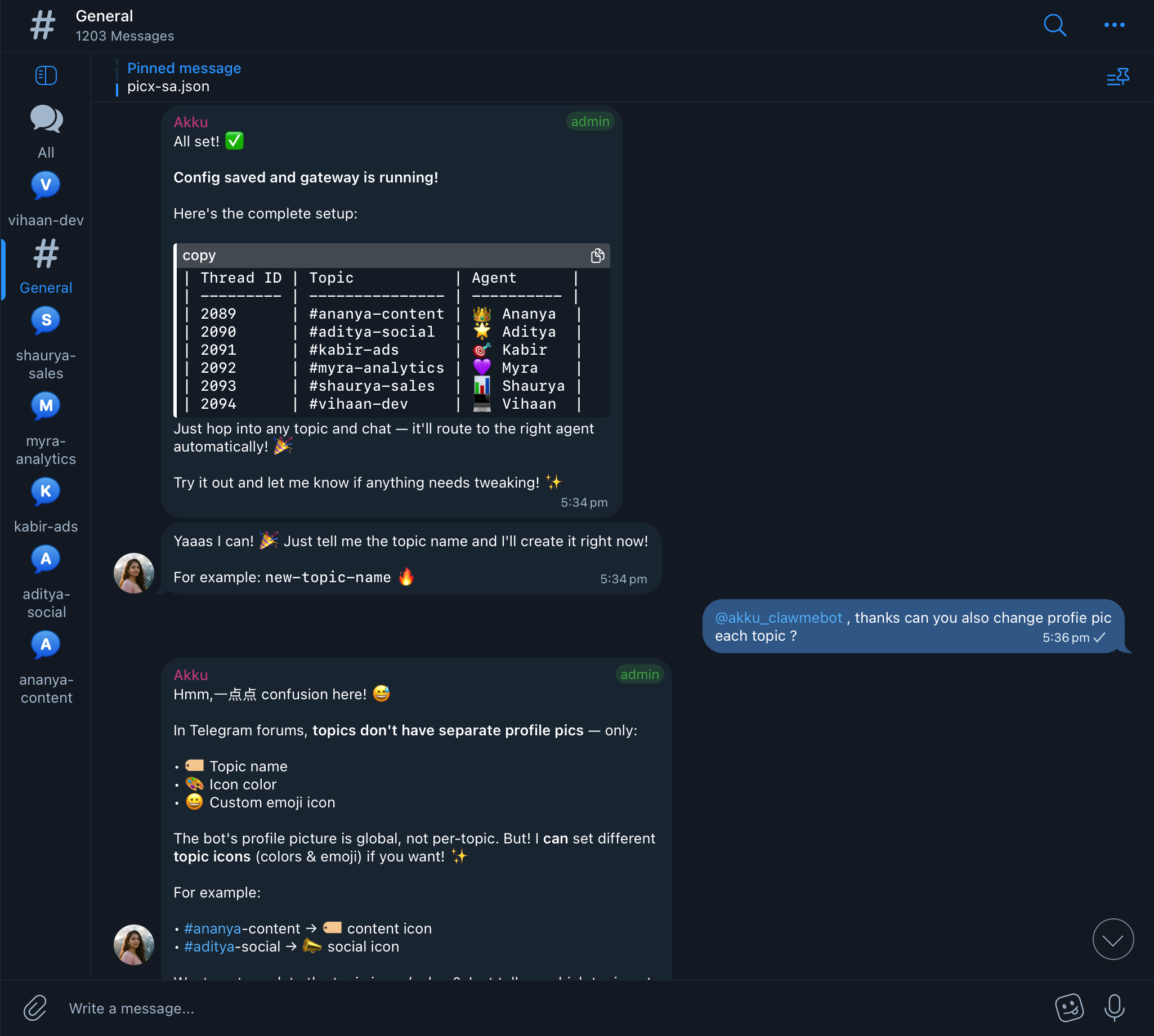Start voice recording with microphone icon

[1114, 1008]
